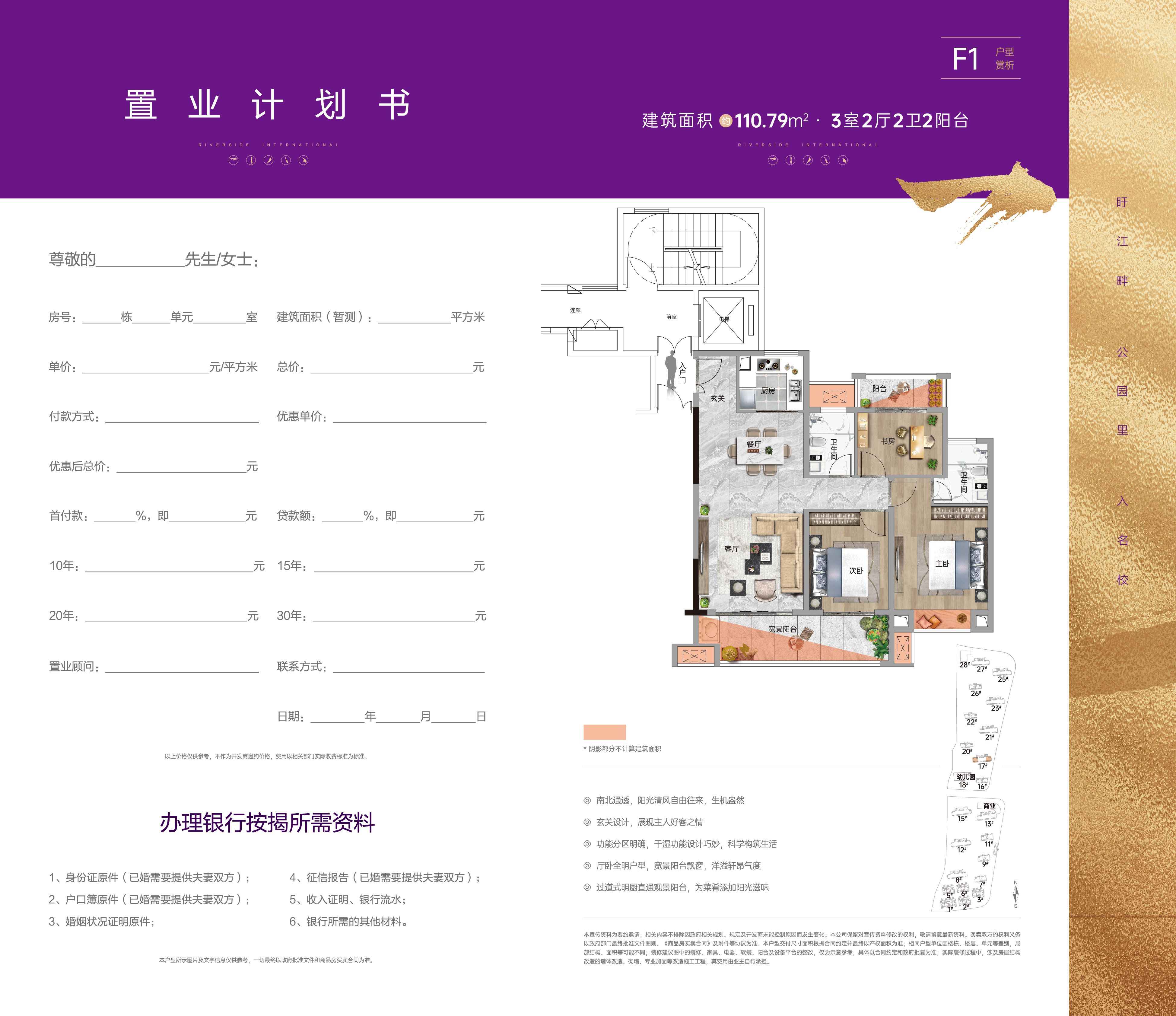Click the first circular brushstroke icon under left RIVERSIDE INTERNATIONAL

(233, 161)
